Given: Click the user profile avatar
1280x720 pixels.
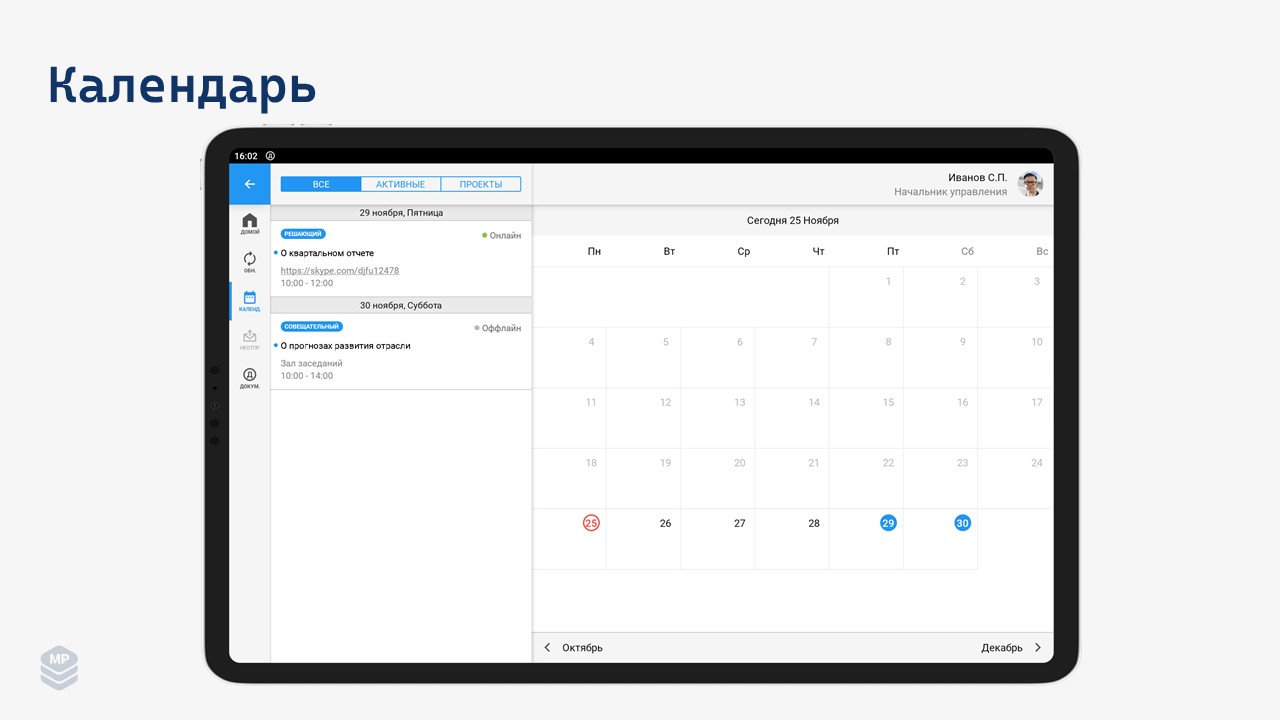Looking at the screenshot, I should (1030, 184).
